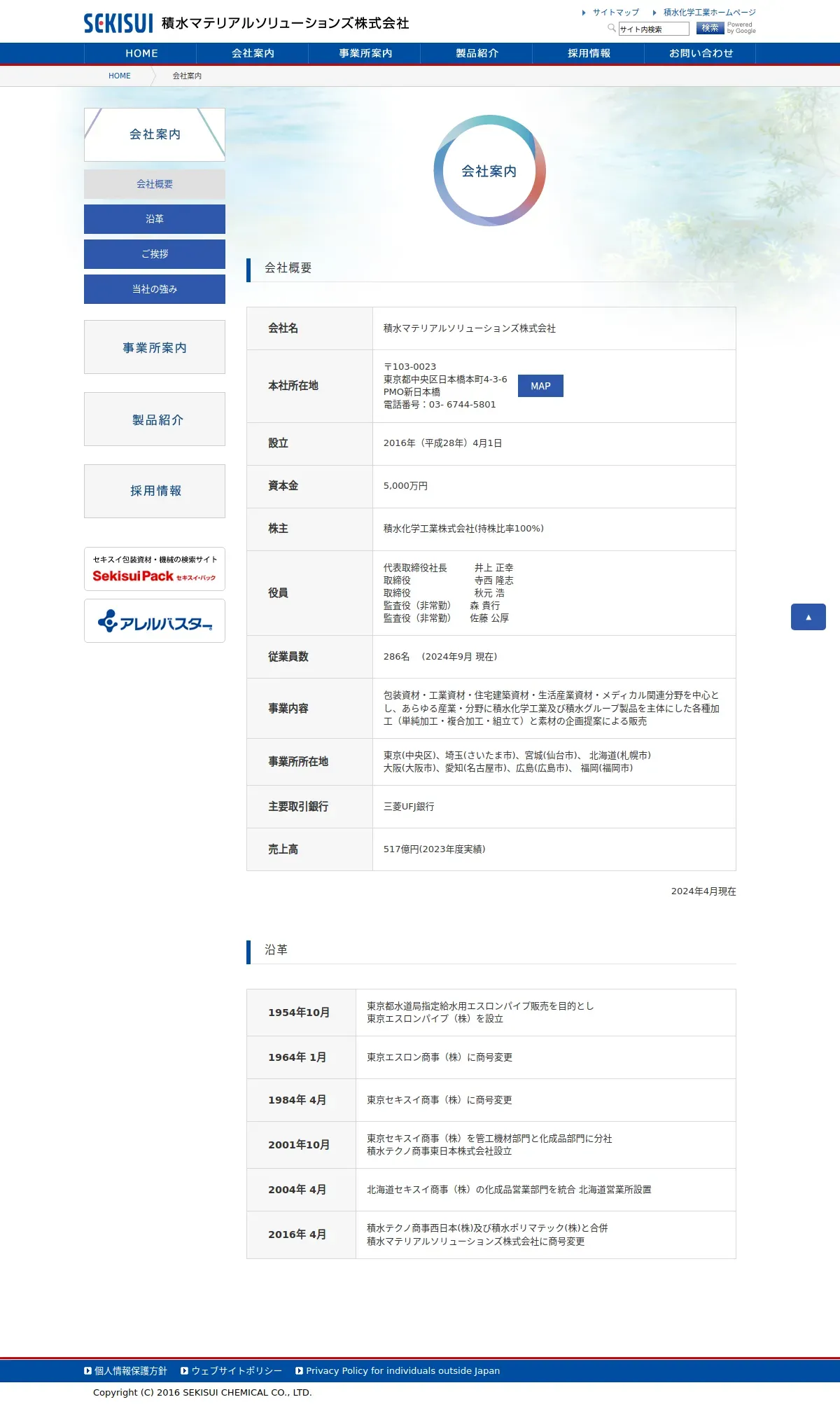Click the 会社案内 sidebar heading box
This screenshot has height=1404, width=840.
[x=155, y=134]
